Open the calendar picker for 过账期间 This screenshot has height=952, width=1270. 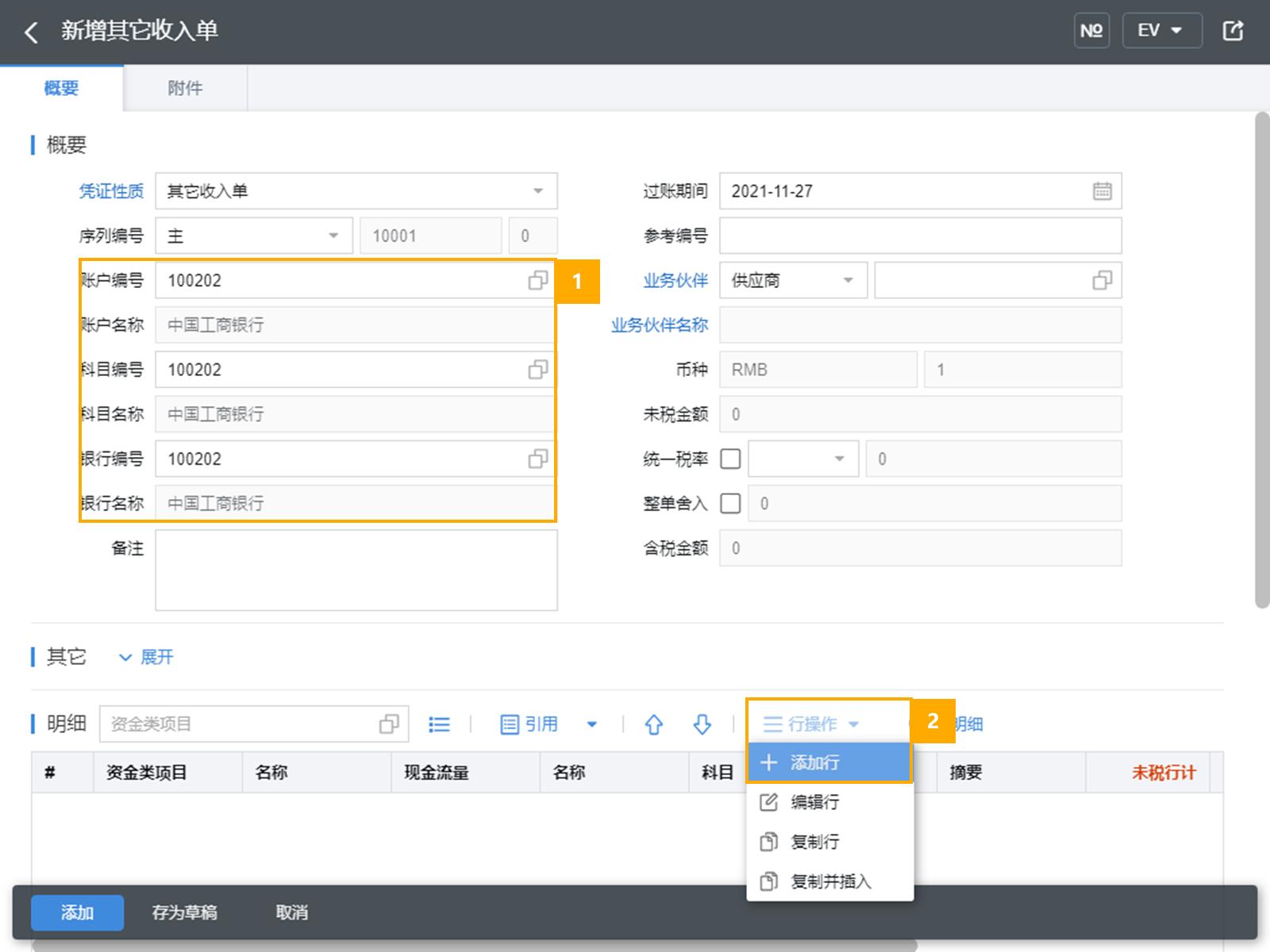pos(1102,191)
